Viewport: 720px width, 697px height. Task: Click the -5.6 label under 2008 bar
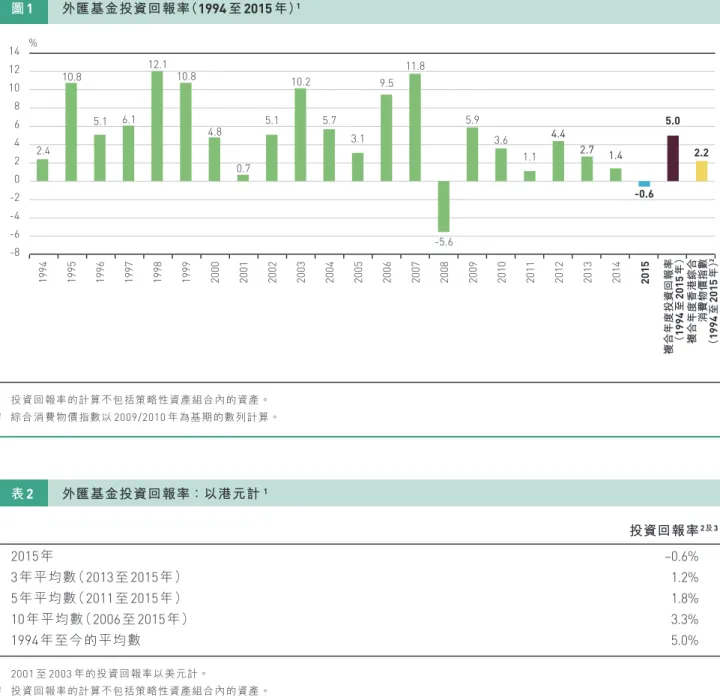[x=444, y=242]
